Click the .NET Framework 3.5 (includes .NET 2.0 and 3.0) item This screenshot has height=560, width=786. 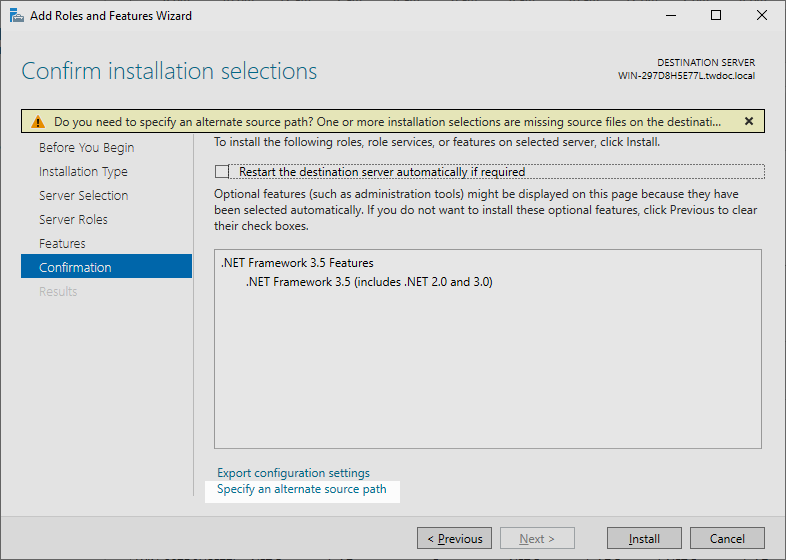tap(369, 282)
